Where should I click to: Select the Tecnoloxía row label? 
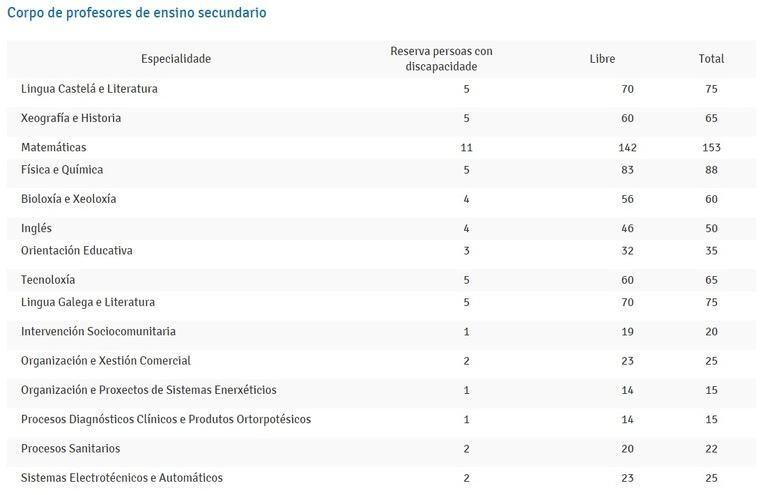48,280
